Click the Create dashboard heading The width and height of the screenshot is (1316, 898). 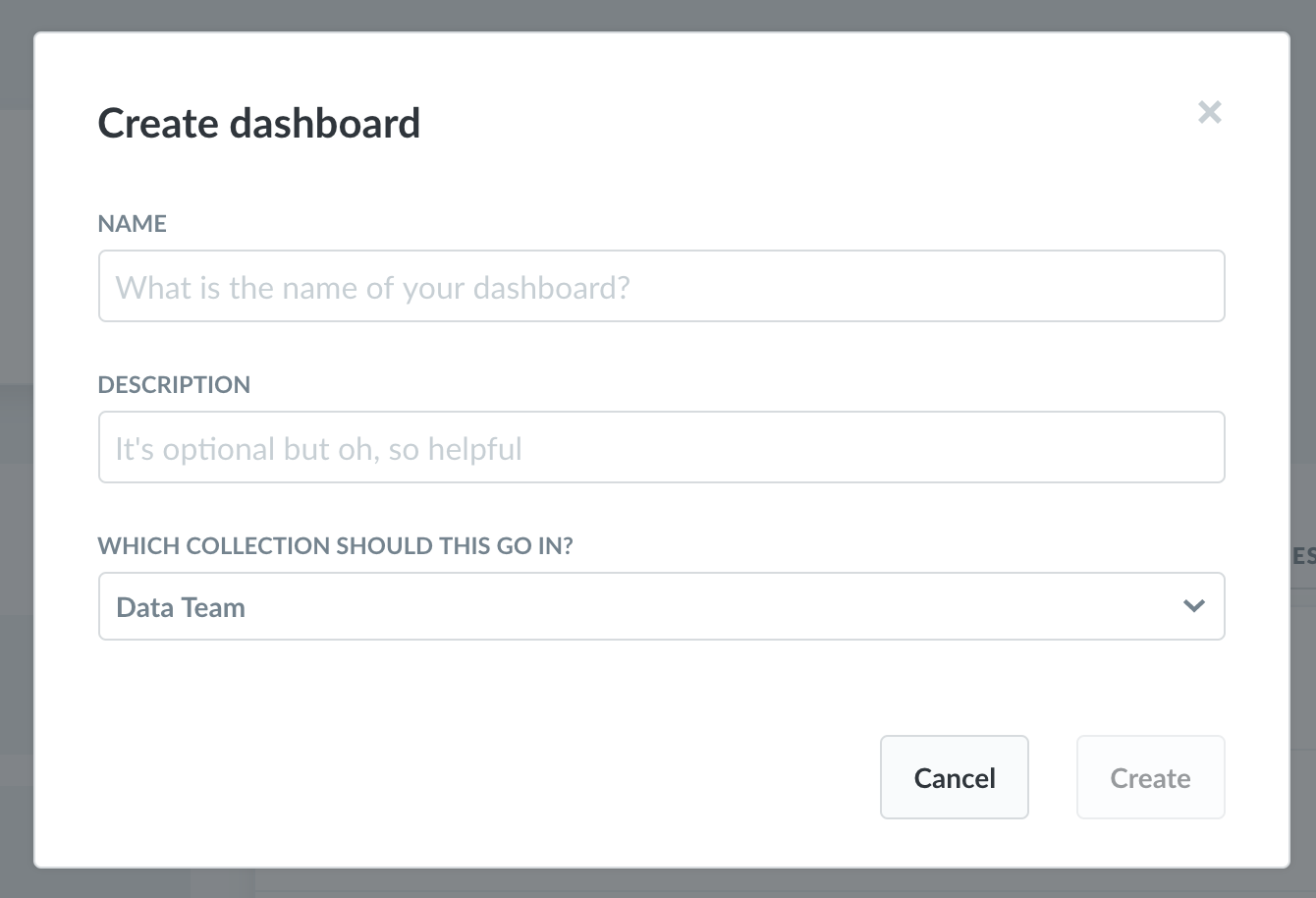tap(258, 123)
